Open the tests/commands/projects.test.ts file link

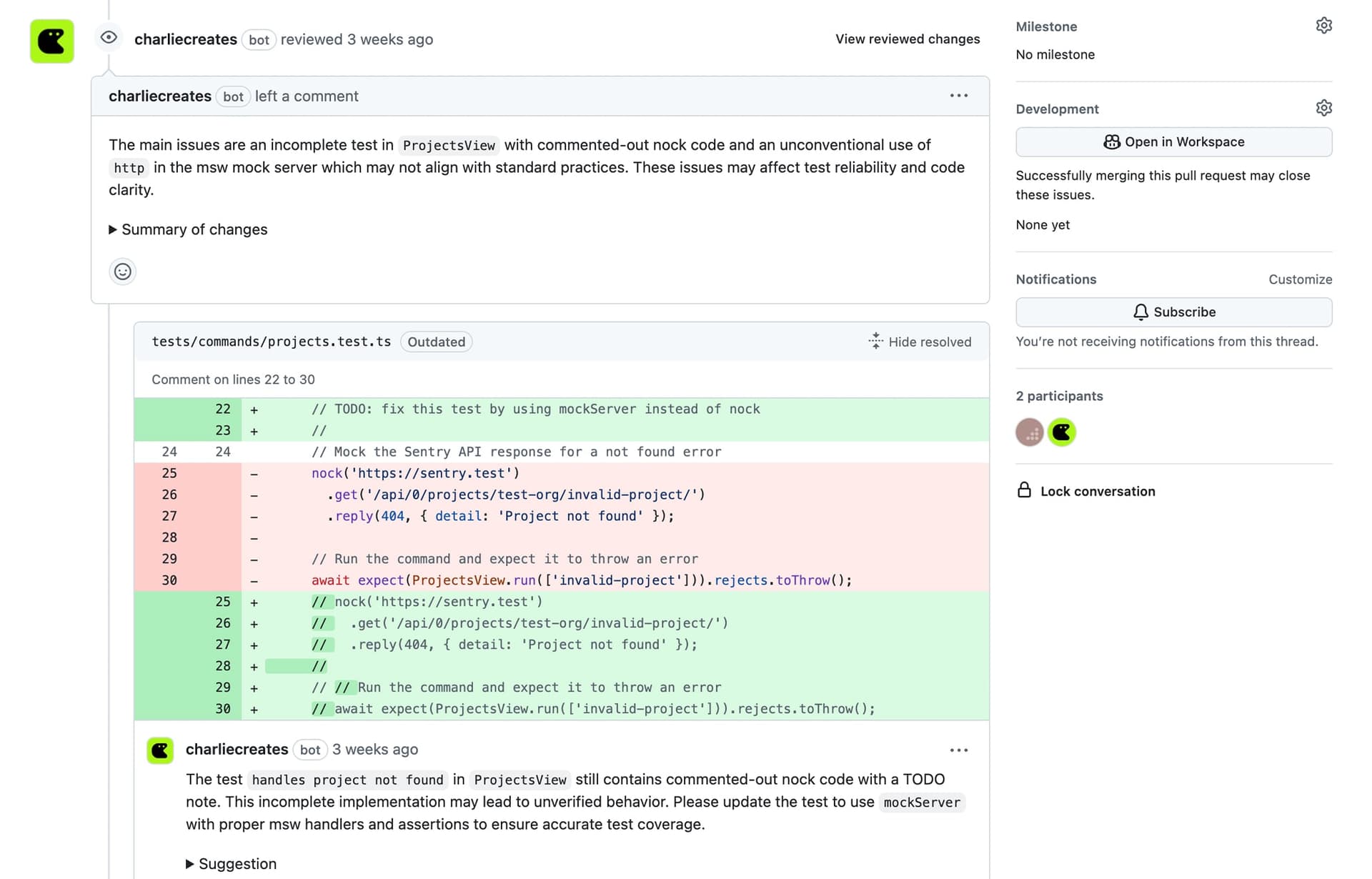(272, 342)
